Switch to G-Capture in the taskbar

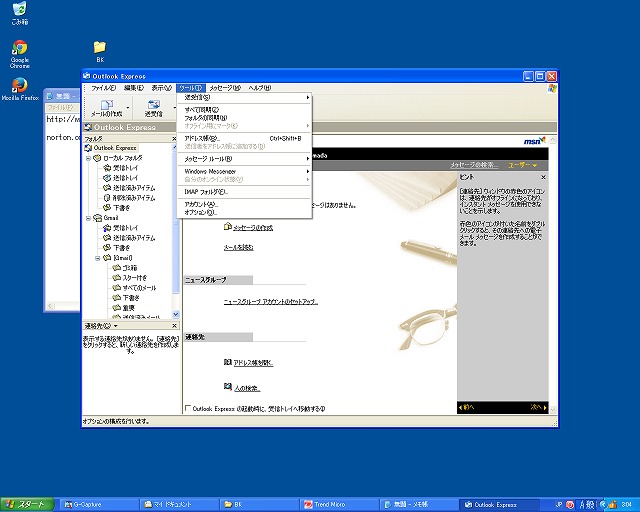[x=100, y=505]
